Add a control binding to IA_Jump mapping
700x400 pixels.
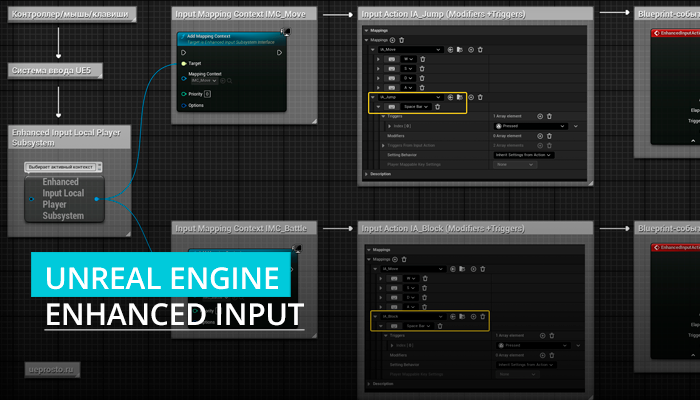point(471,97)
